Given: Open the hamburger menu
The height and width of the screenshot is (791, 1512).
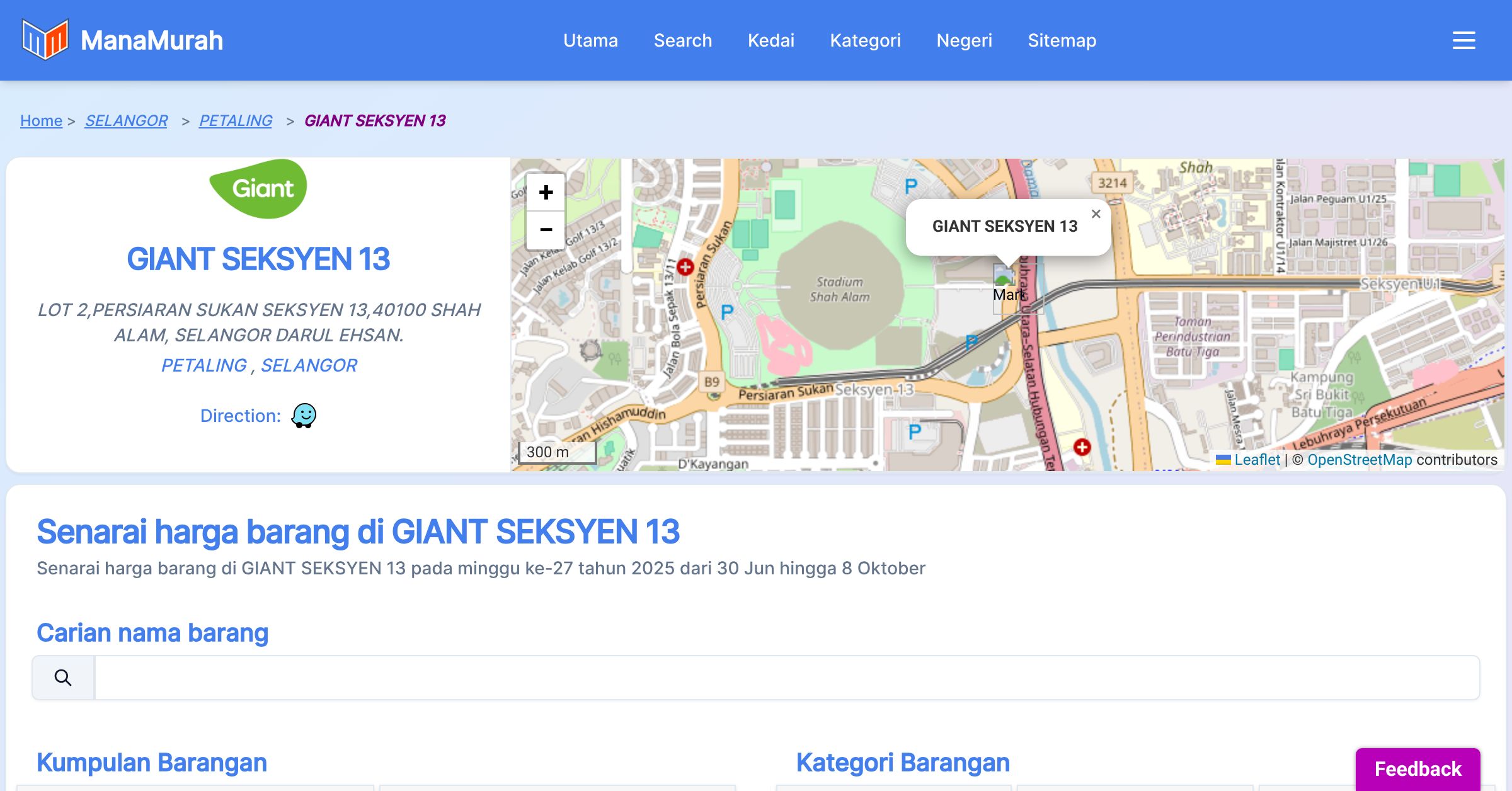Looking at the screenshot, I should tap(1463, 40).
